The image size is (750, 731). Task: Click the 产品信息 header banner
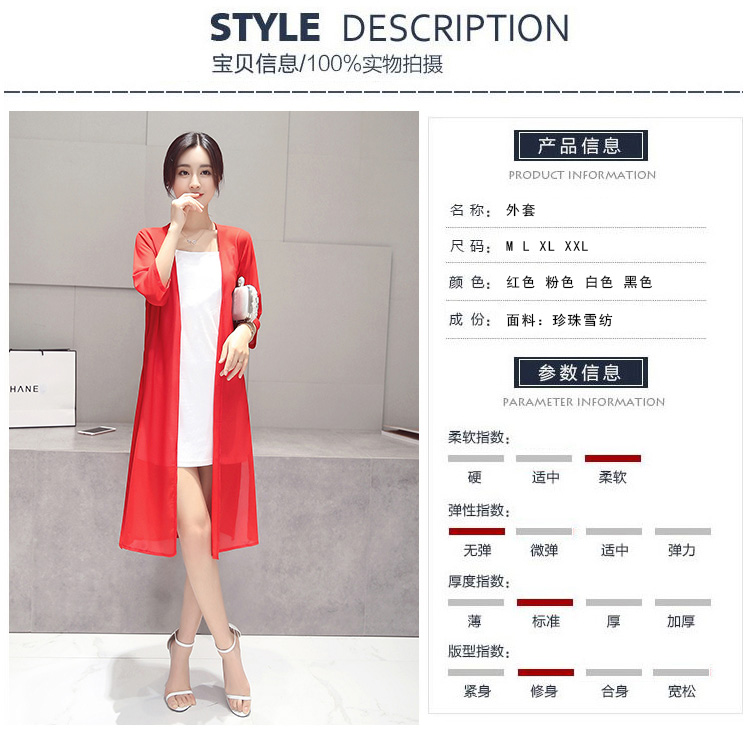pos(581,145)
